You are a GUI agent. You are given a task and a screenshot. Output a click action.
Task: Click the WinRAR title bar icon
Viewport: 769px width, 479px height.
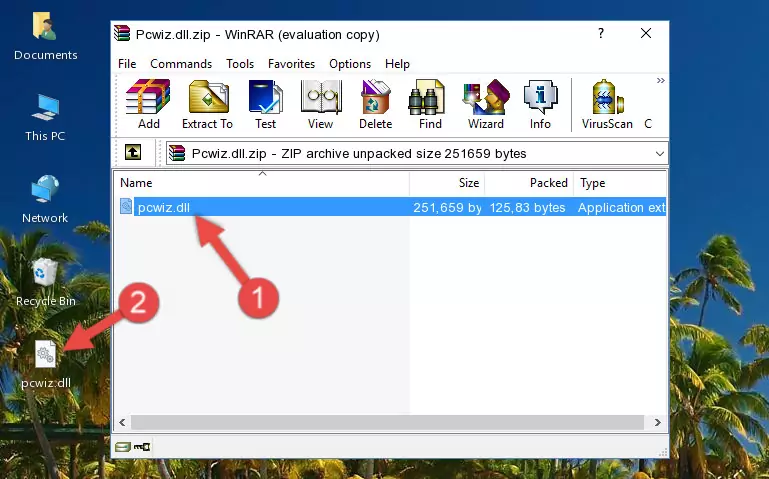pos(122,33)
